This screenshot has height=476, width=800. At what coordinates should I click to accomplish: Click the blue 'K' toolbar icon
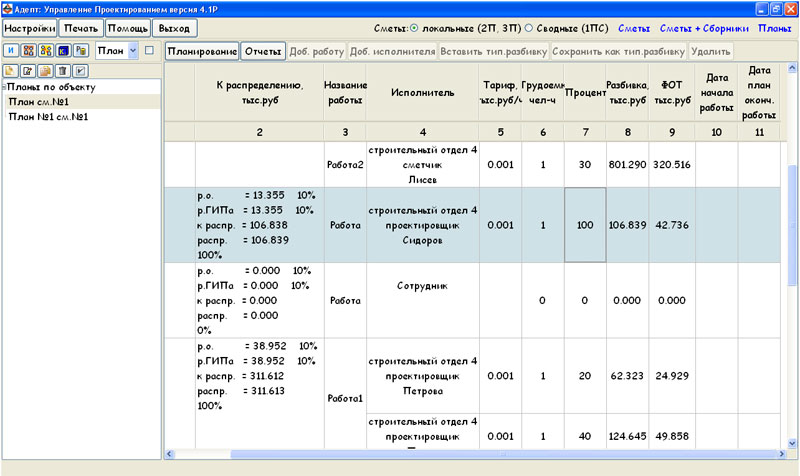tap(63, 50)
